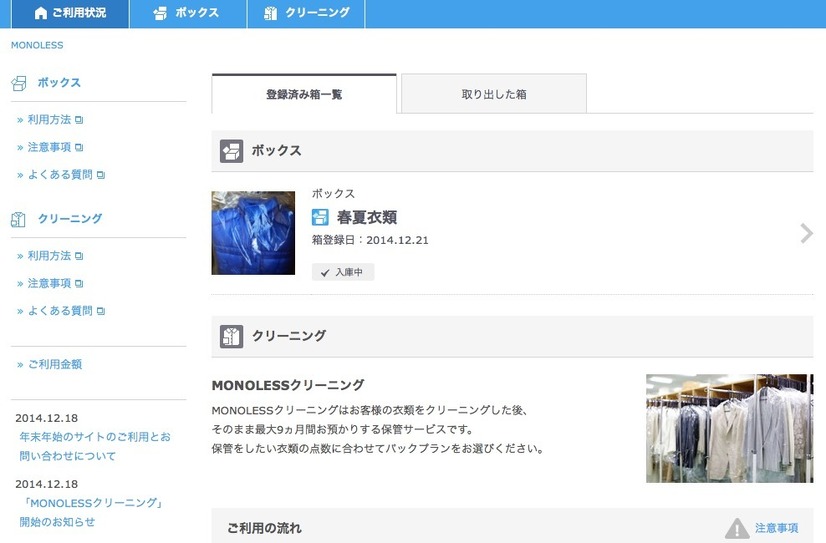The image size is (826, 543).
Task: Open news MONOLESSクリーニング開始のお知らせ
Action: [91, 512]
